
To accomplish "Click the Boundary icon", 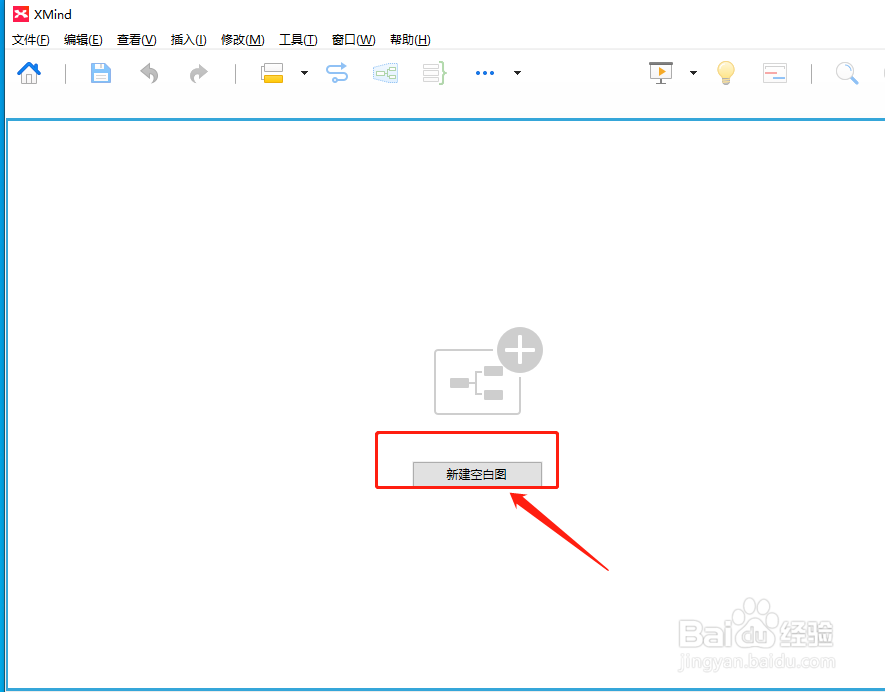I will click(385, 73).
